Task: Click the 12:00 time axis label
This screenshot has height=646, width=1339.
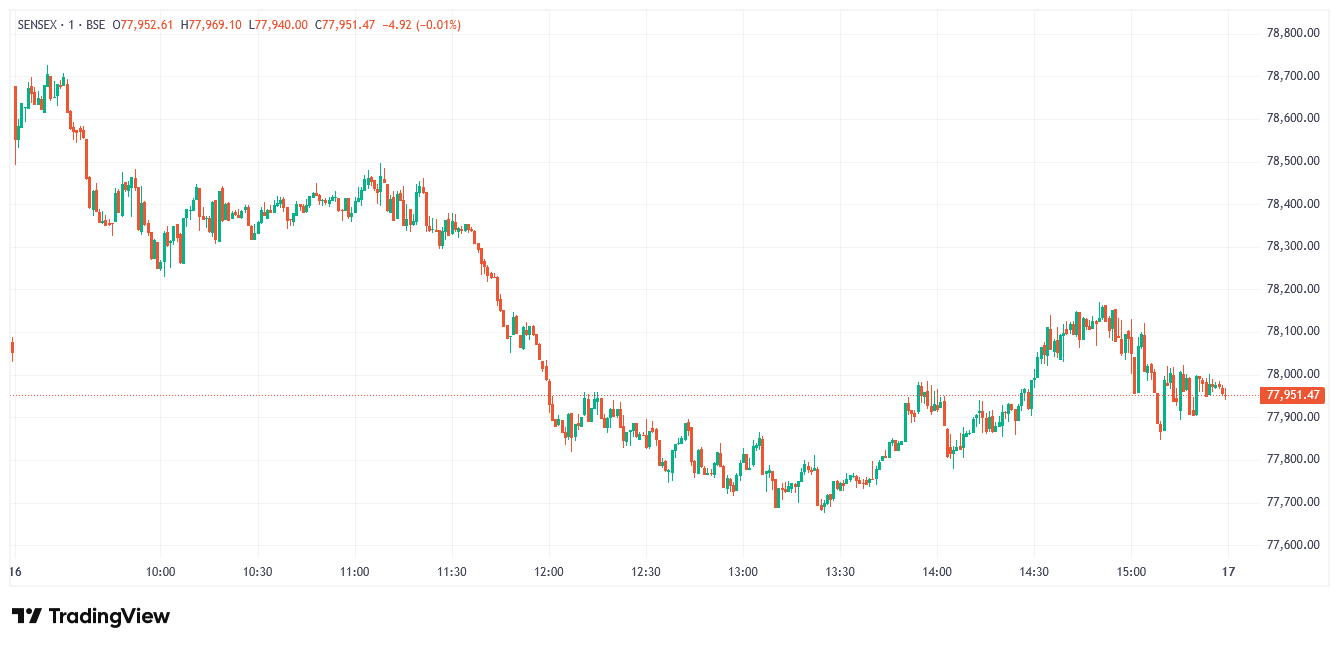Action: [549, 572]
